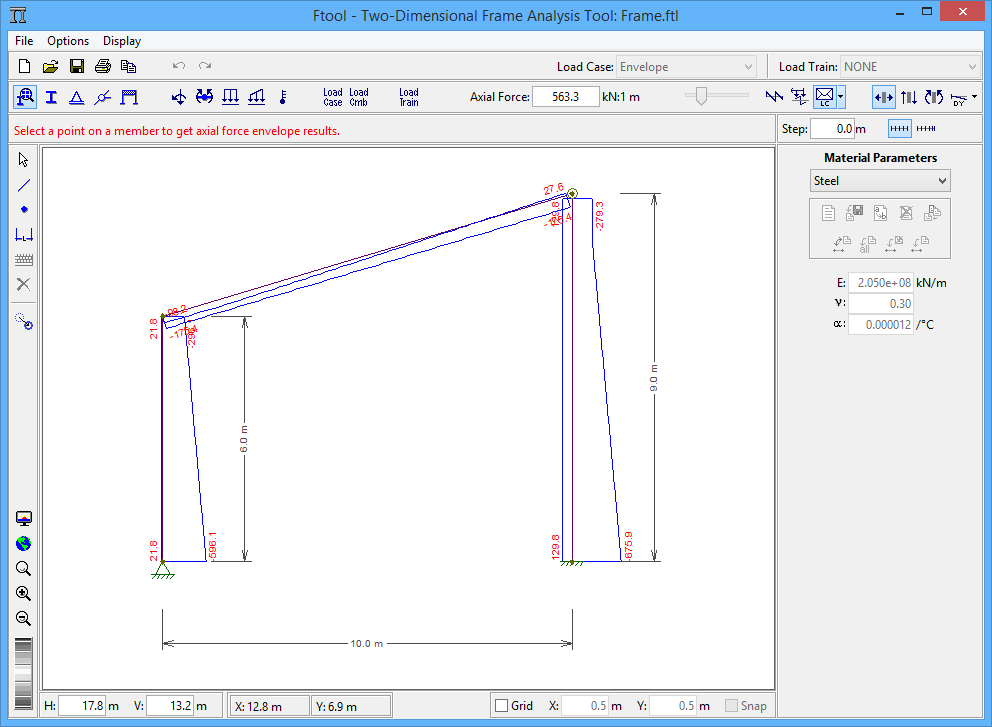
Task: Open the uniform load tool icon
Action: [230, 97]
